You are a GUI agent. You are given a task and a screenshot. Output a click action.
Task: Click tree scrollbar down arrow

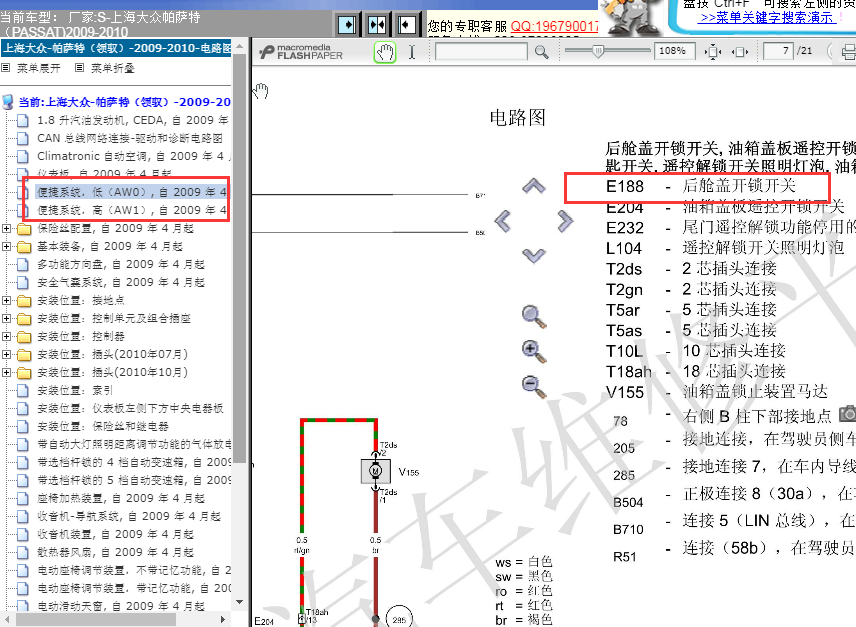tap(239, 602)
